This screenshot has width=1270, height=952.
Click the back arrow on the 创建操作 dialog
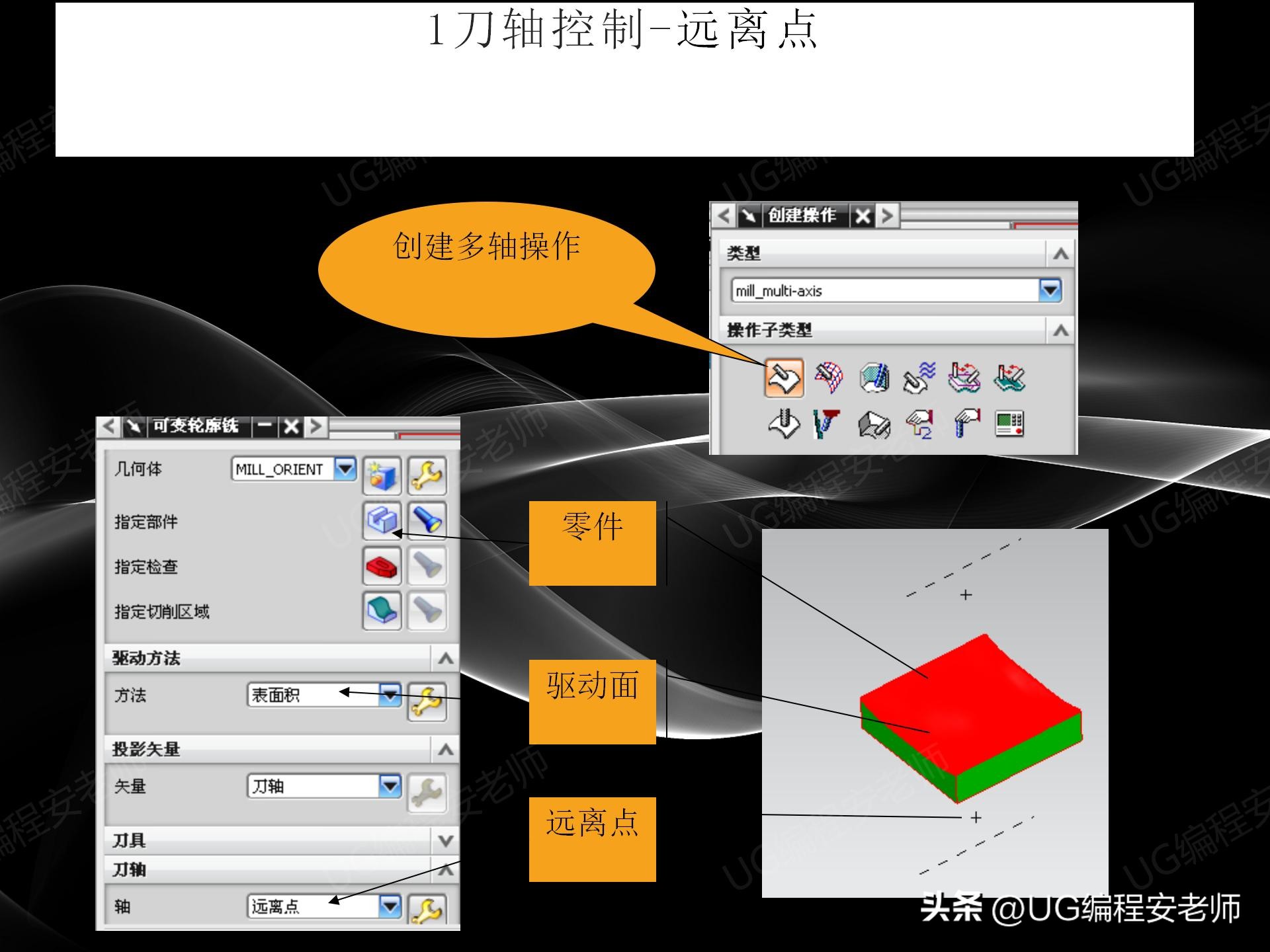(723, 215)
